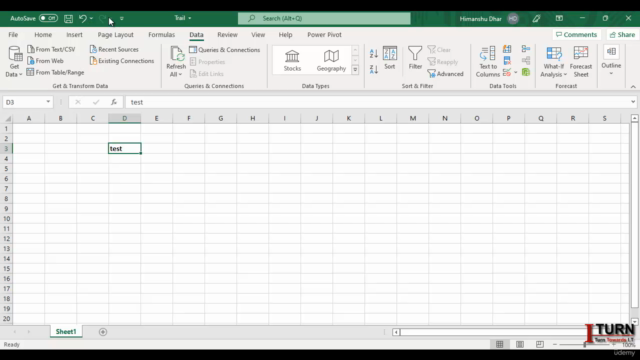This screenshot has width=640, height=360.
Task: Switch to Page Layout view icon
Action: (520, 344)
